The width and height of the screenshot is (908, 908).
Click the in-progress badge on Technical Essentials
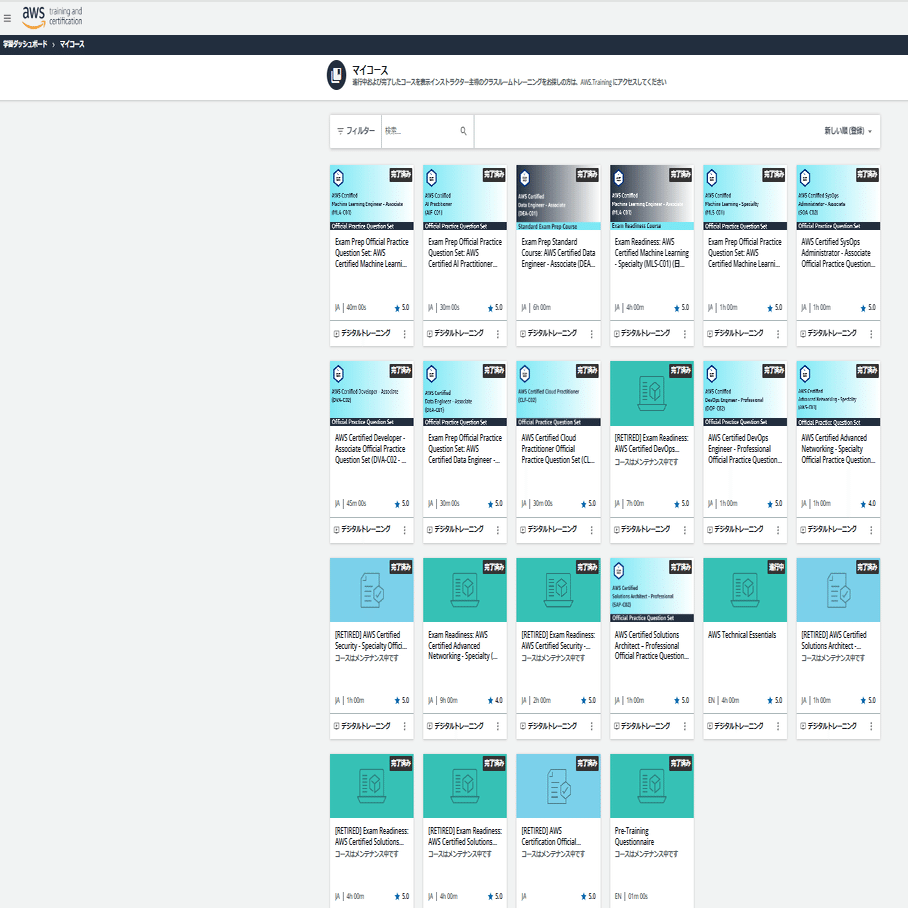pos(776,568)
